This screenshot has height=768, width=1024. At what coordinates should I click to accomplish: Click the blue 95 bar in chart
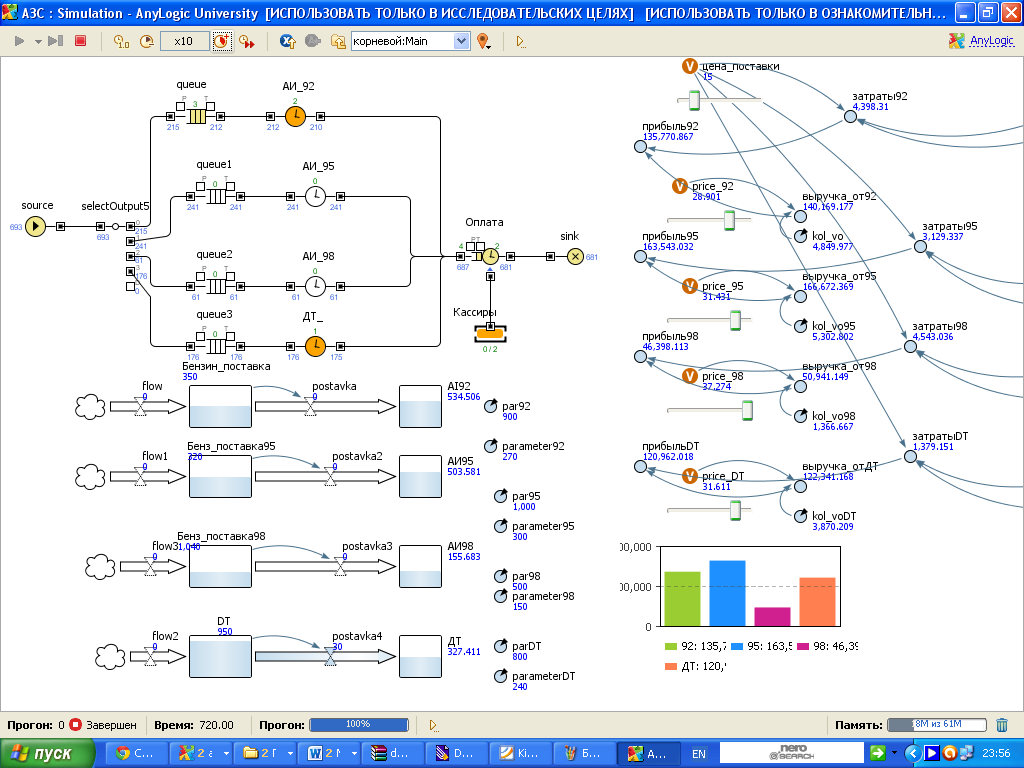[728, 593]
